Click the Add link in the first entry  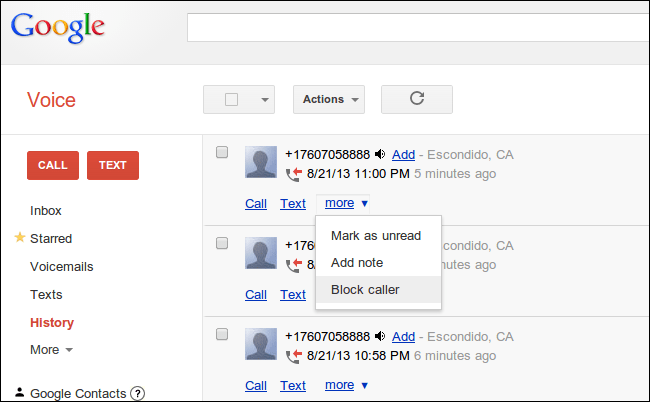point(403,154)
